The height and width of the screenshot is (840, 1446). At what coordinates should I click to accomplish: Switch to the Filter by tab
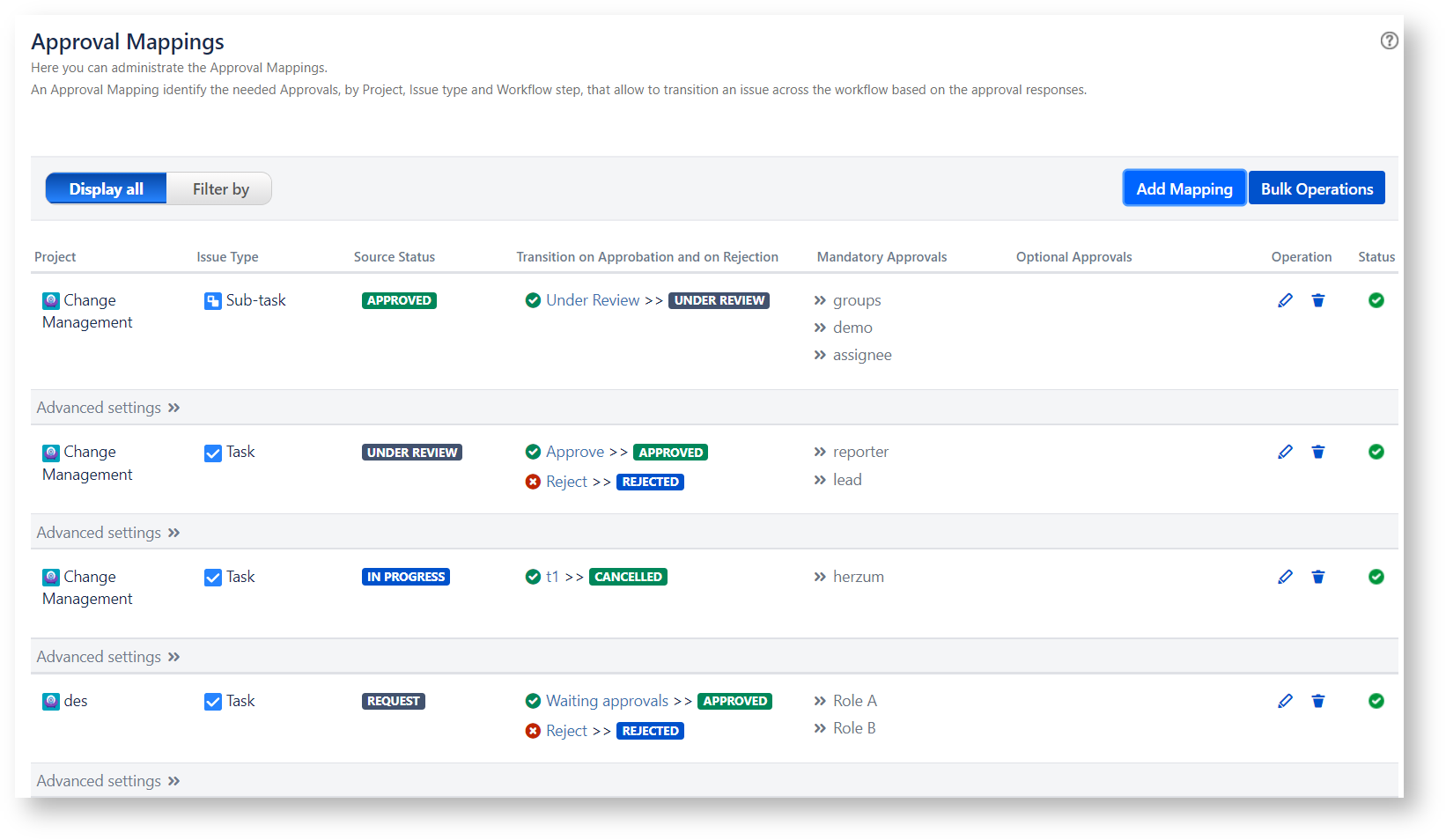pyautogui.click(x=220, y=189)
